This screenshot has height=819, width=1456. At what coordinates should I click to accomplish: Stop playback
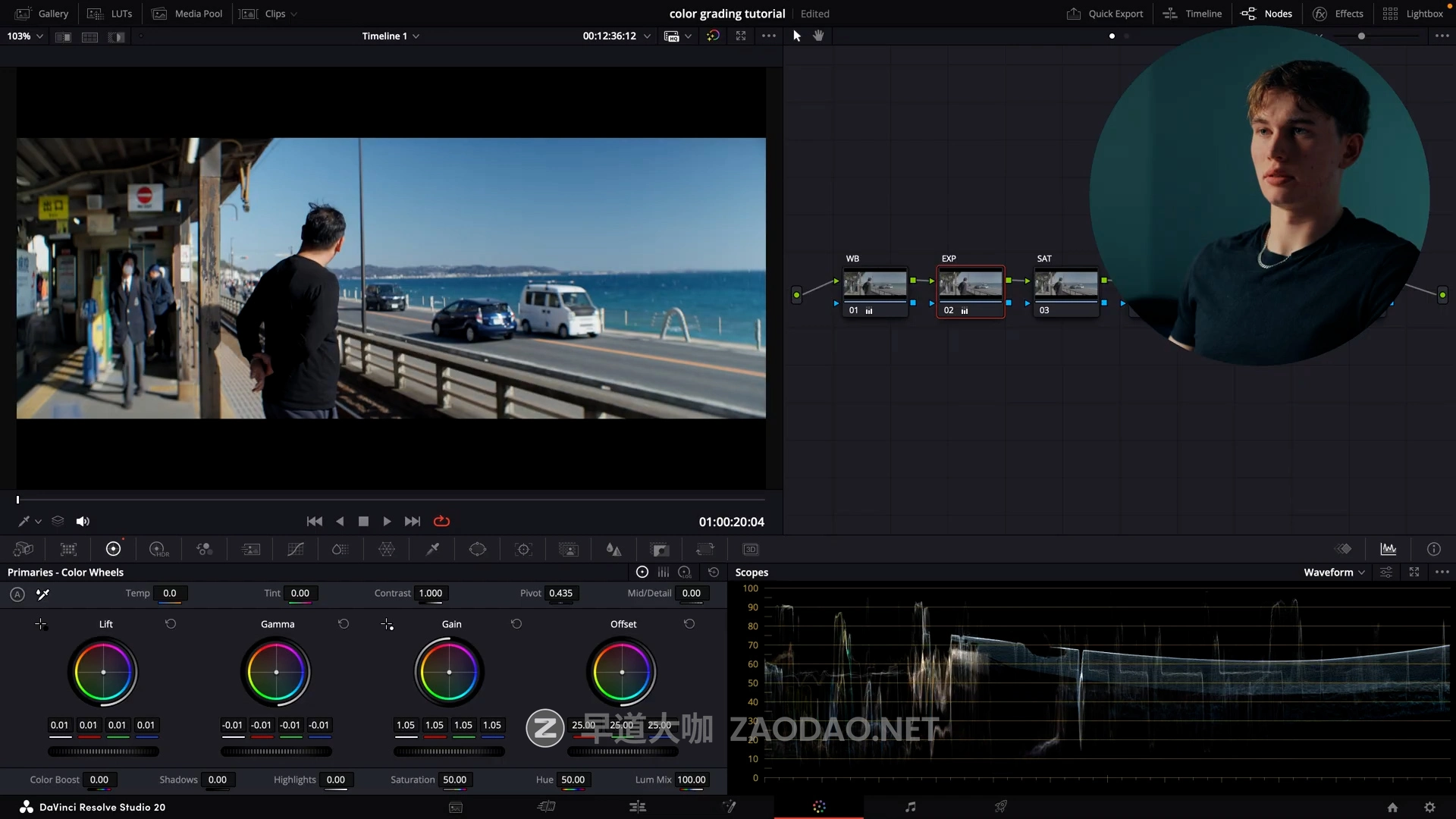pyautogui.click(x=363, y=521)
